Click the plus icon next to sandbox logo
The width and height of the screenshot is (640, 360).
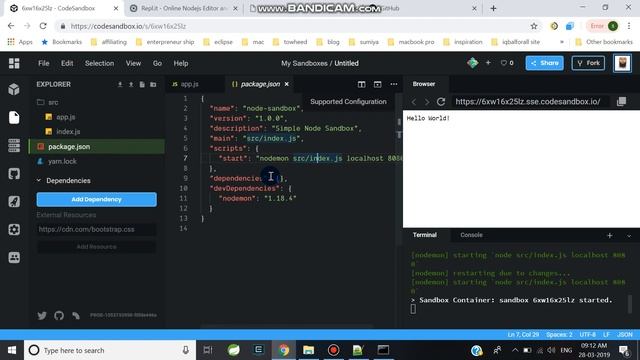click(488, 63)
